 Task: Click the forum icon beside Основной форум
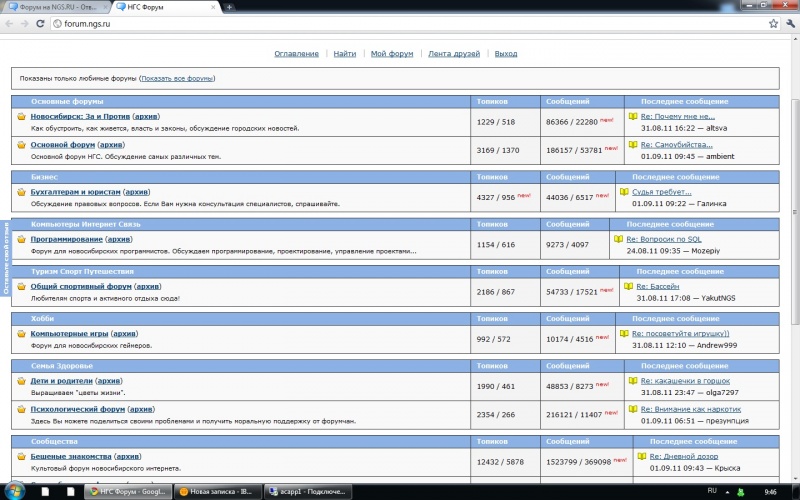point(21,145)
